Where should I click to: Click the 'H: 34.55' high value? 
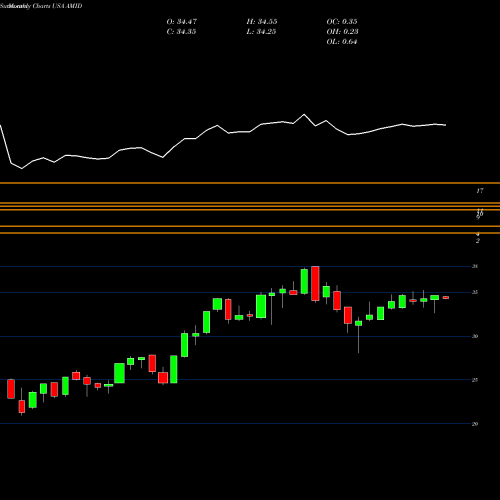click(x=262, y=22)
